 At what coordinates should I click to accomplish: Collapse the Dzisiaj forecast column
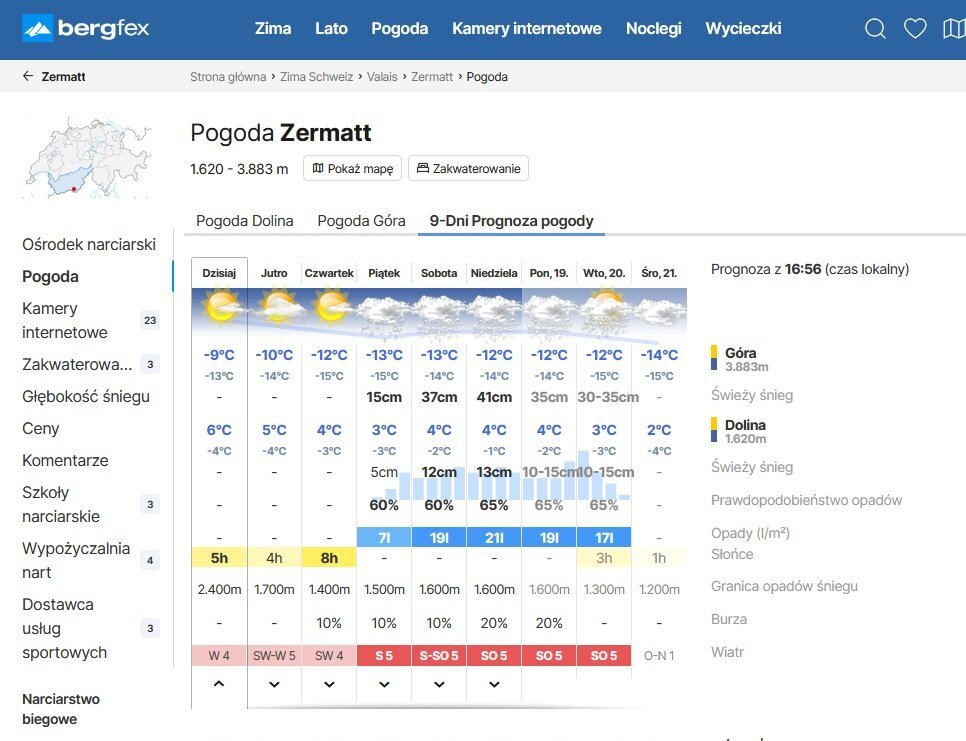(x=219, y=684)
